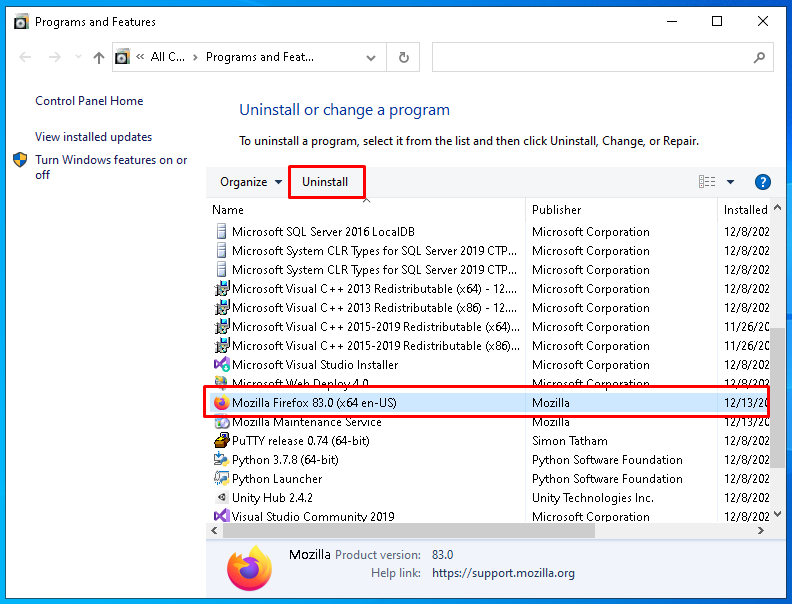Go up one folder level

[99, 58]
